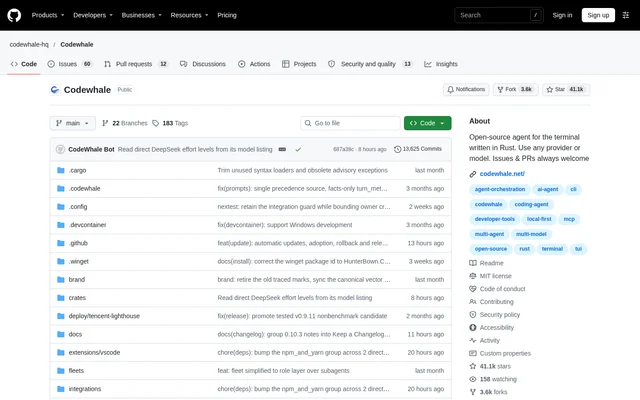Screen dimensions: 640x400
Task: Open the green Code dropdown button
Action: click(x=427, y=123)
